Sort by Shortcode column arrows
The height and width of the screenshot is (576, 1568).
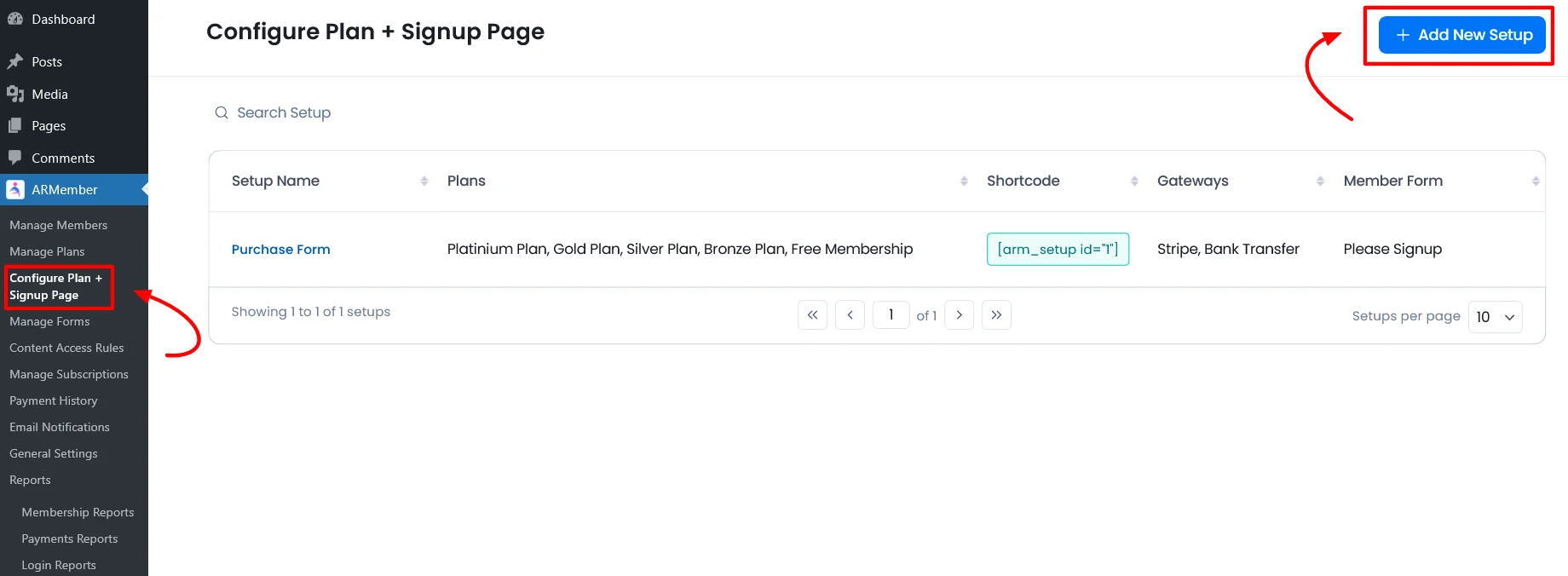1134,181
